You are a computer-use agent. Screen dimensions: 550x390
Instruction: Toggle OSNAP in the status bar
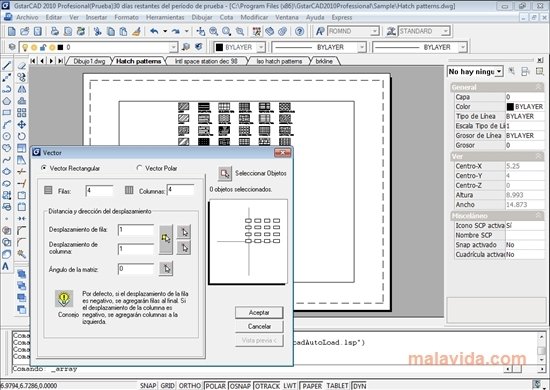click(x=240, y=385)
